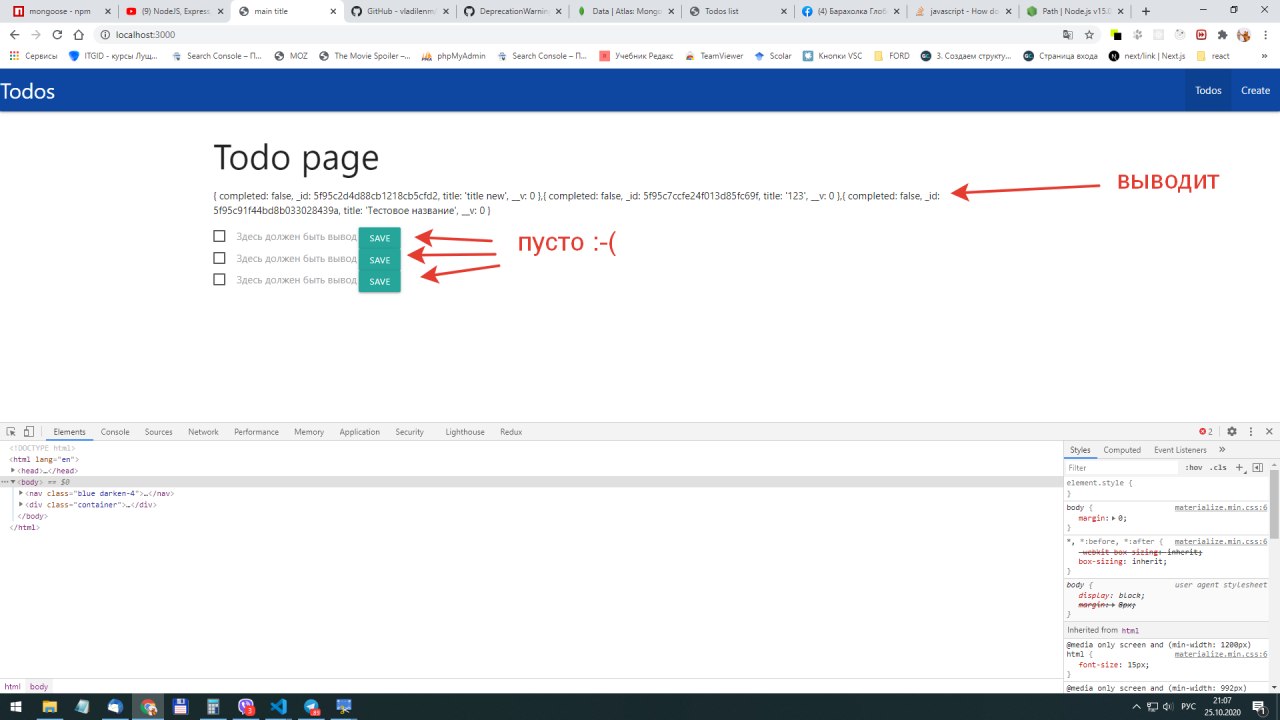Open the Windows Start menu
The width and height of the screenshot is (1280, 720).
tap(14, 706)
